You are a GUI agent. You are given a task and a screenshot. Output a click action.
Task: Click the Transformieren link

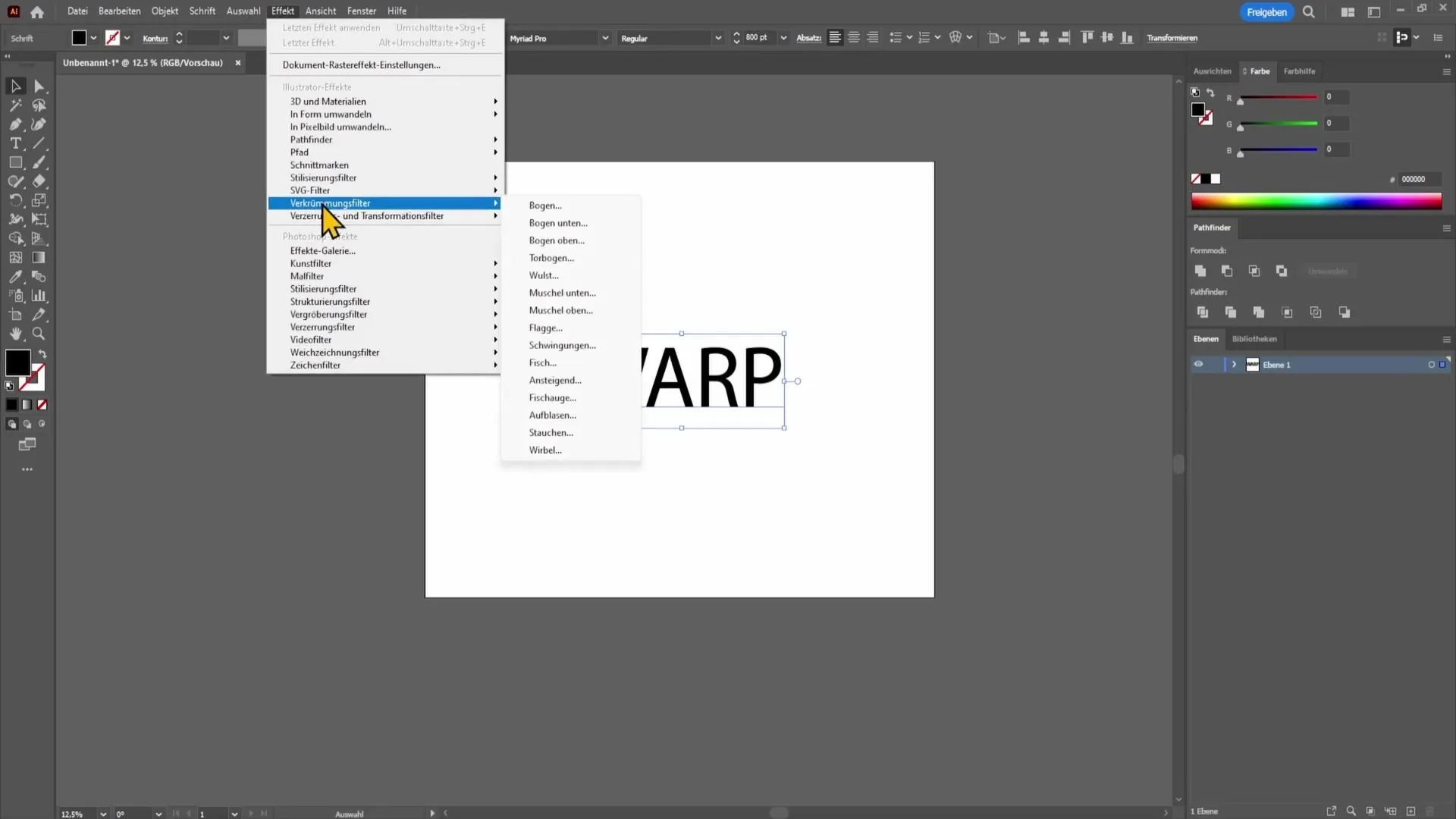(x=1172, y=38)
